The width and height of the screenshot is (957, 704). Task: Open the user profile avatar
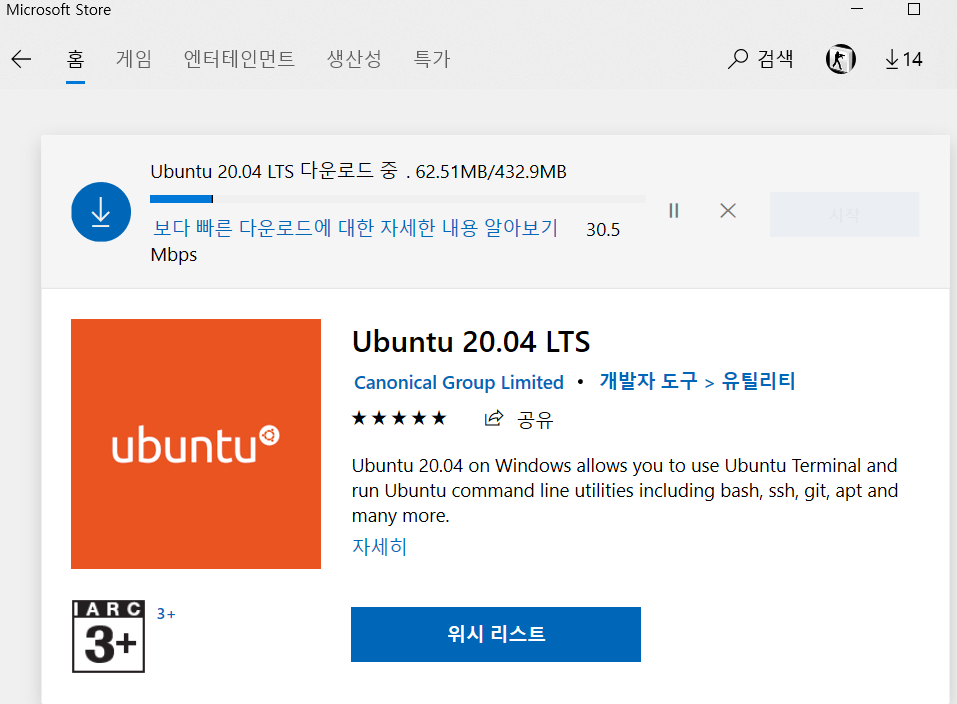tap(840, 60)
